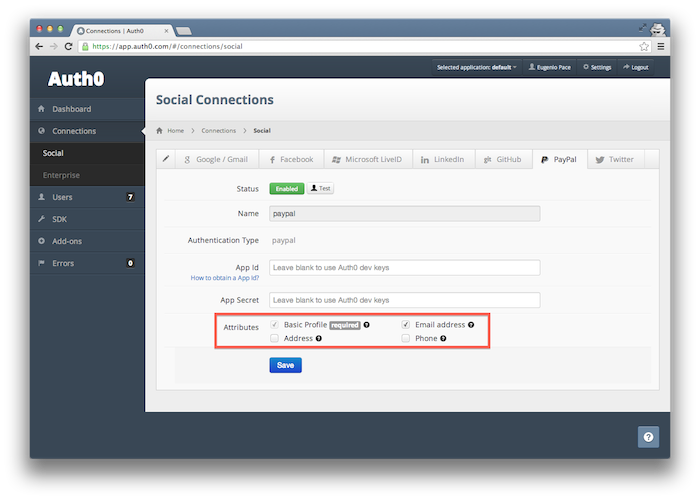The height and width of the screenshot is (500, 700).
Task: Click the blue Save button
Action: (286, 365)
